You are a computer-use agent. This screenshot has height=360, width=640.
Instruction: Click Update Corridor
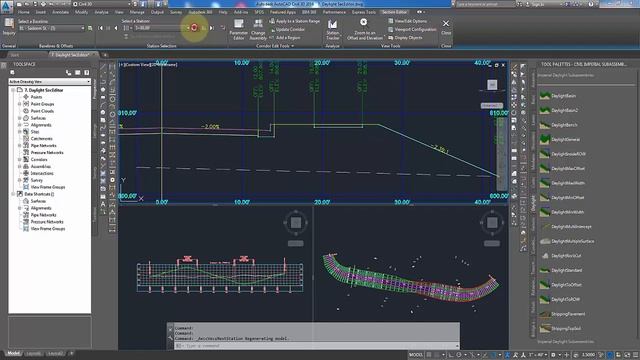pyautogui.click(x=287, y=29)
